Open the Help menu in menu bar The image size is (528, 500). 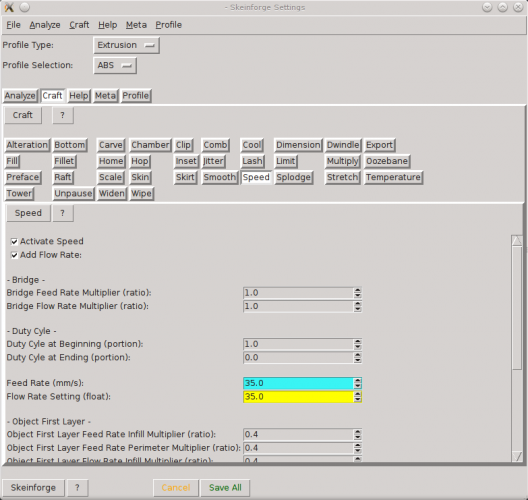click(x=107, y=25)
